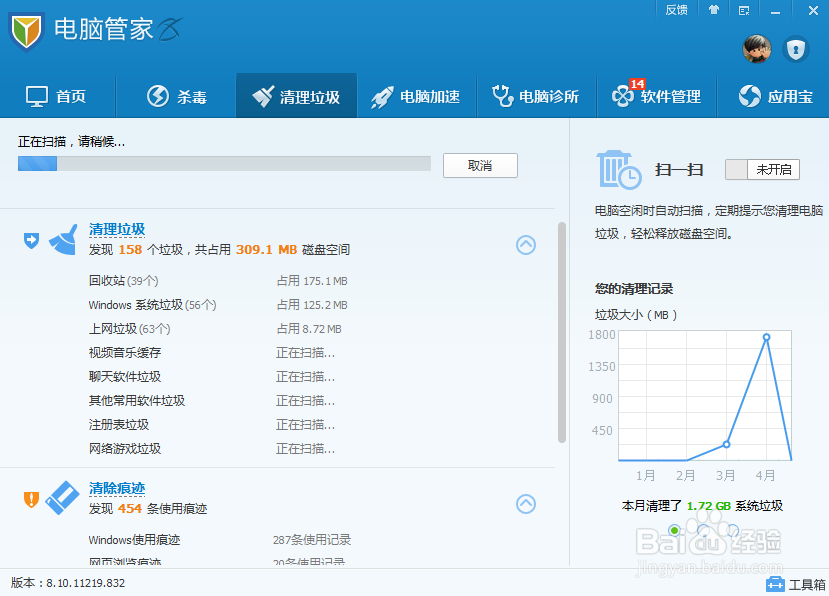Click the 扫一扫 trash-can clock icon

pyautogui.click(x=619, y=169)
